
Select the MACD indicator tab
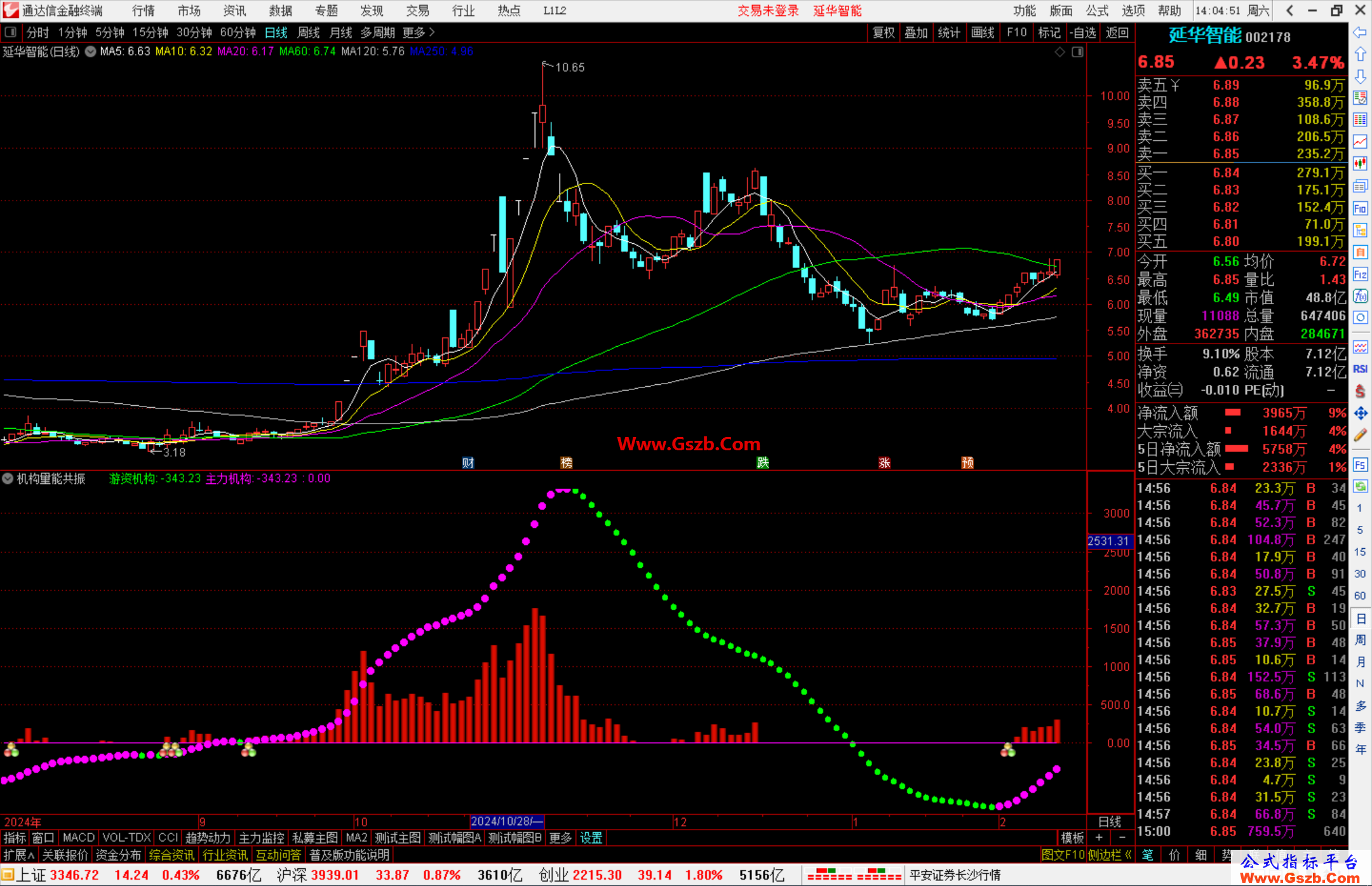(x=78, y=838)
